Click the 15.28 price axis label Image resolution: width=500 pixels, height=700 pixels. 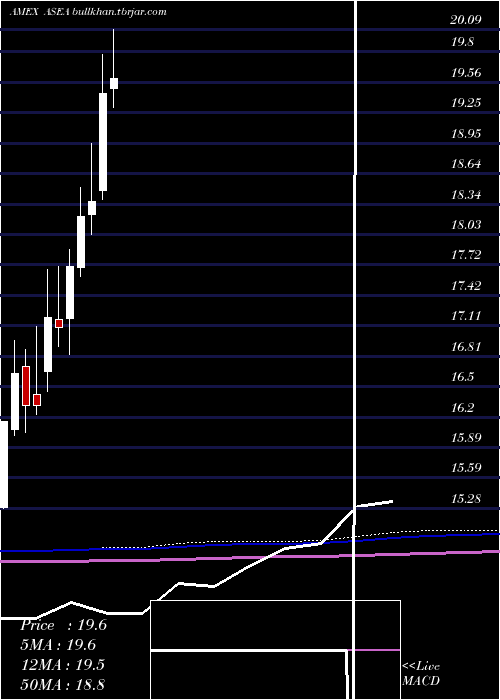point(466,498)
